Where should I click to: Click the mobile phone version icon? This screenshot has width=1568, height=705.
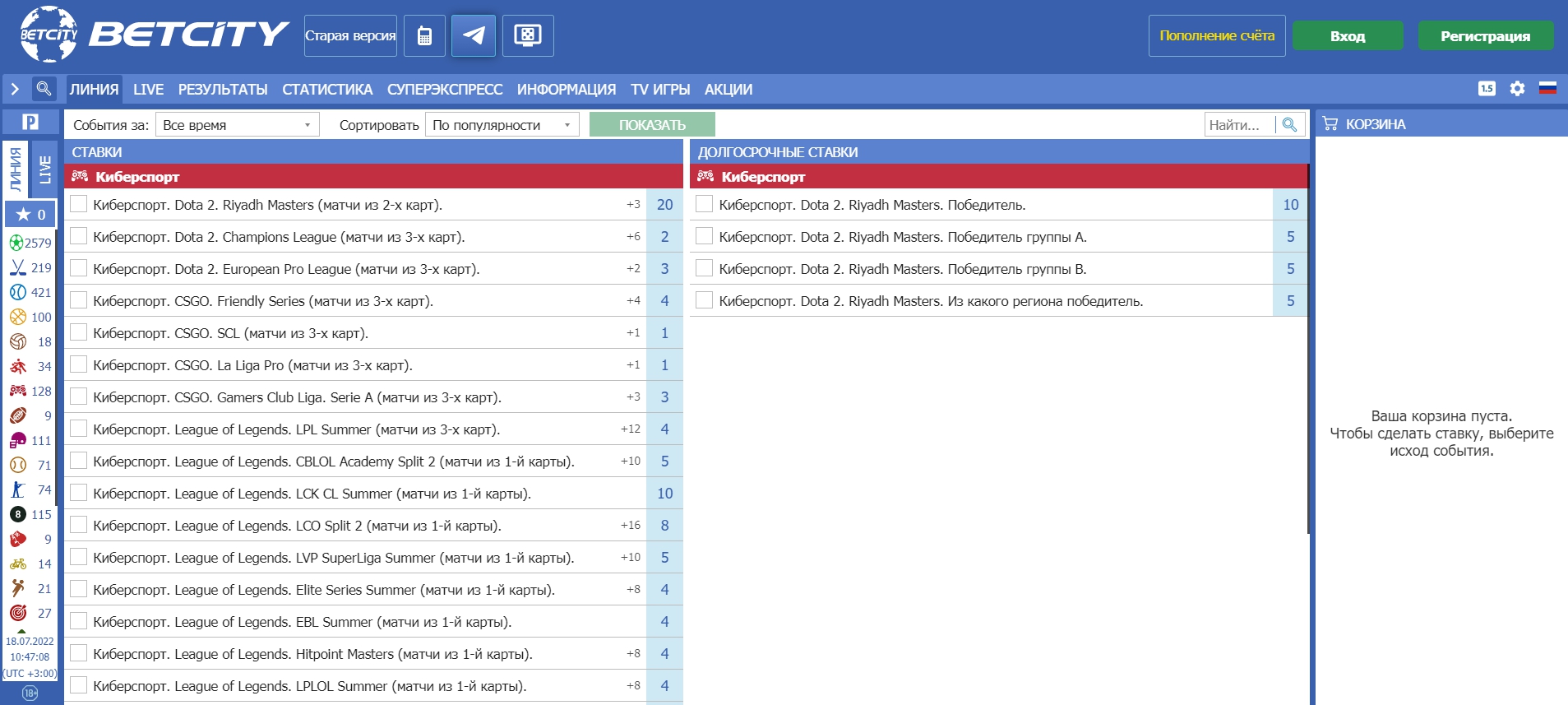pos(424,35)
